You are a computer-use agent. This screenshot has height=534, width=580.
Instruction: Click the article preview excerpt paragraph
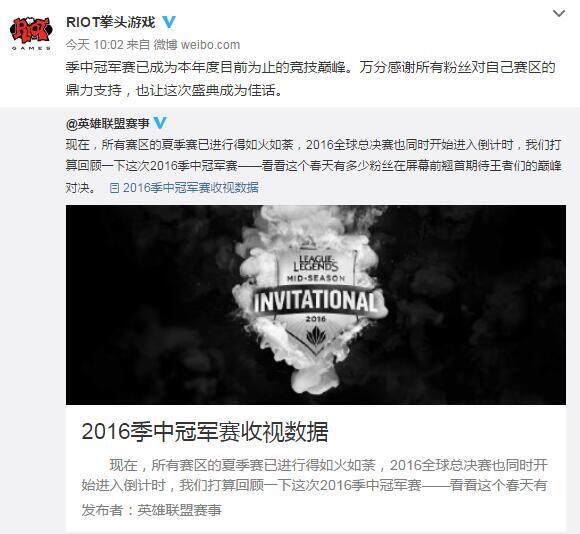click(314, 475)
